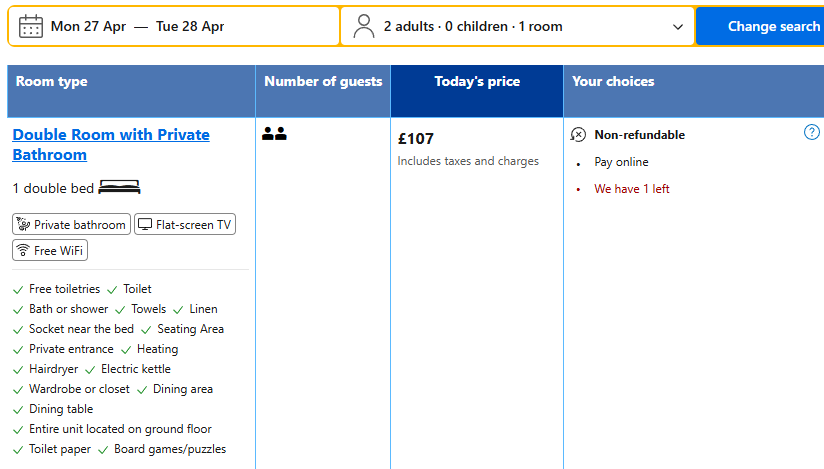Click the two-guests occupancy icon
Viewport: 824px width, 469px height.
coord(274,134)
